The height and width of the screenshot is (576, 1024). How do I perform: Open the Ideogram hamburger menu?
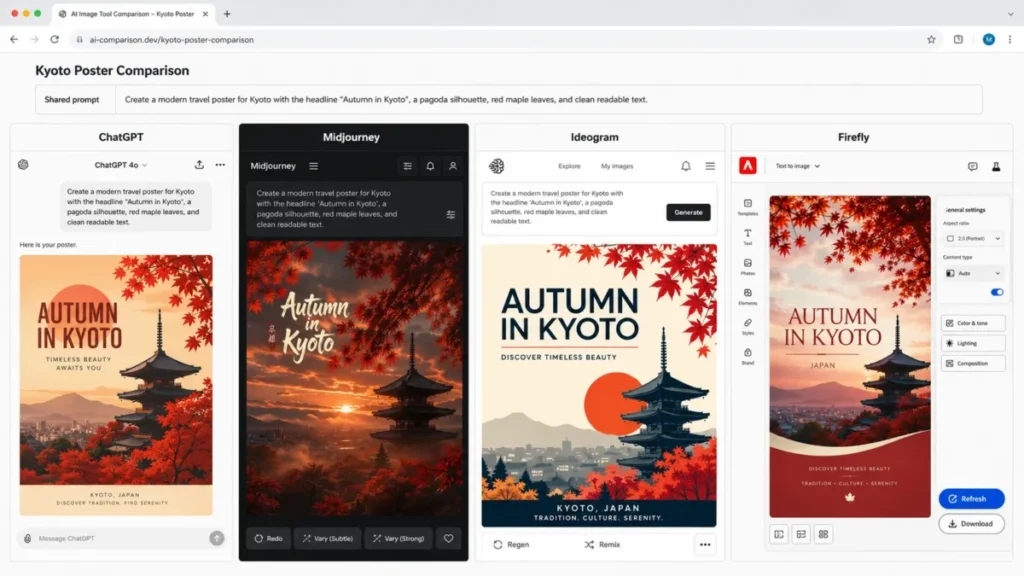[x=710, y=166]
